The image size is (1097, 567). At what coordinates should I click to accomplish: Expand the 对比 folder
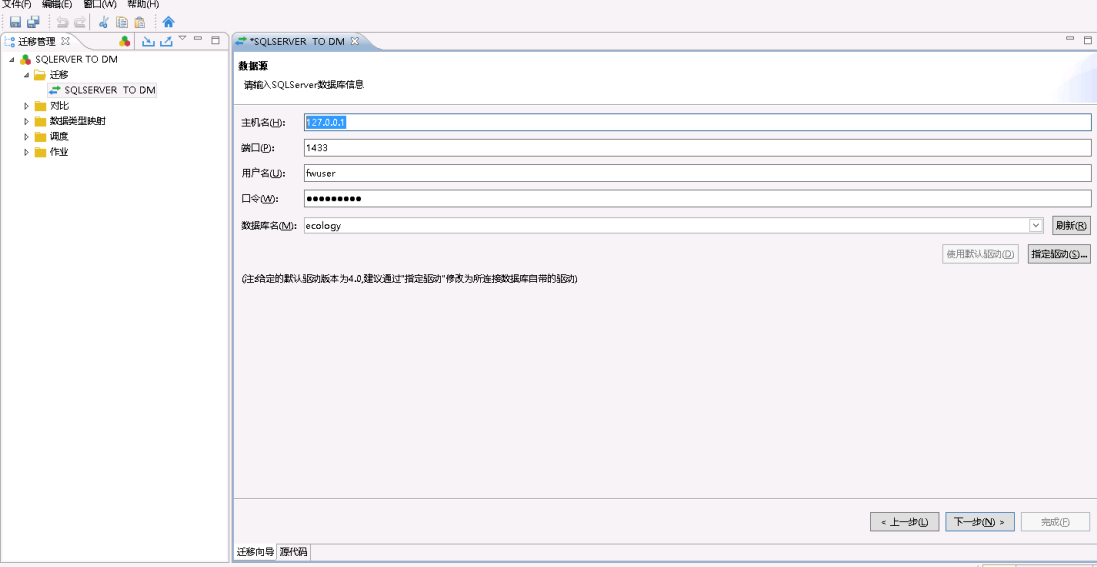click(x=27, y=106)
